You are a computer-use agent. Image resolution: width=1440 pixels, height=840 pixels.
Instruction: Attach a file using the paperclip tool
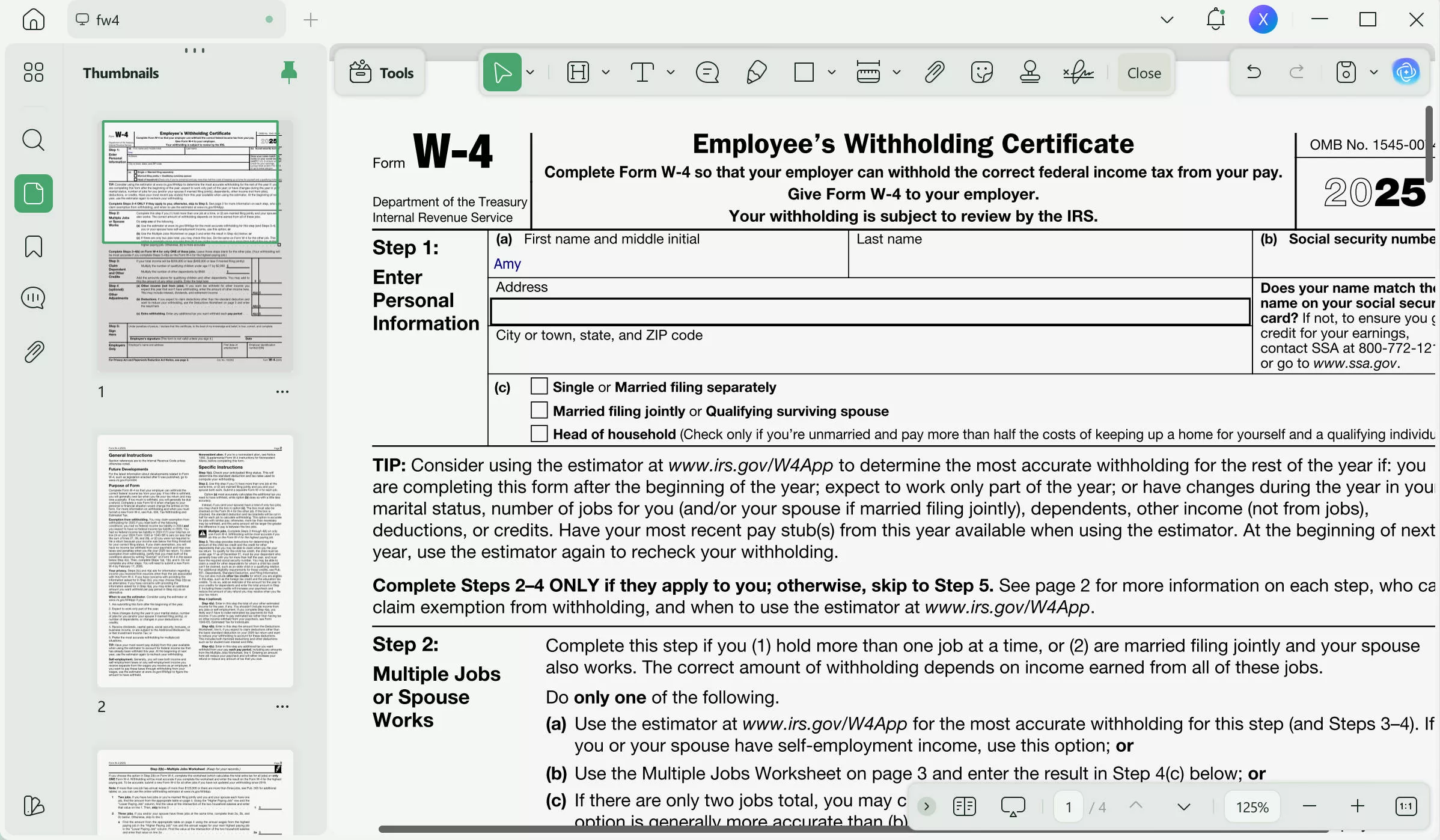point(933,72)
